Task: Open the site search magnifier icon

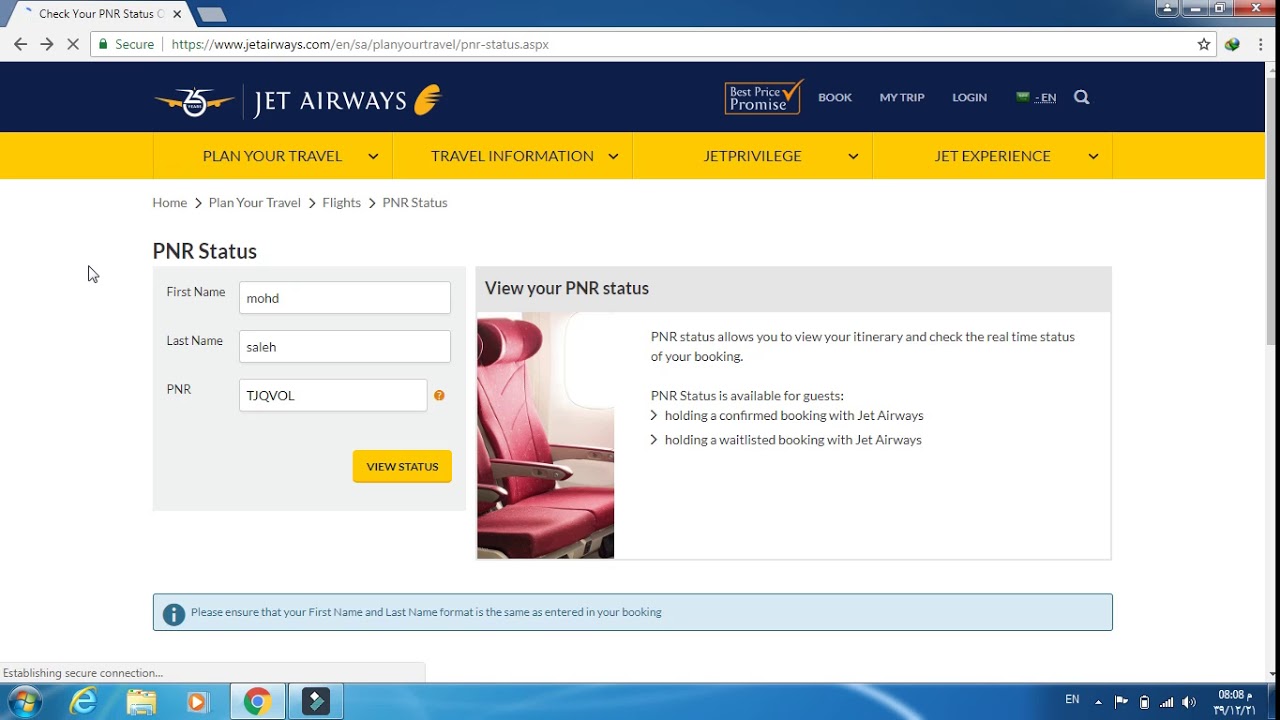Action: (1081, 97)
